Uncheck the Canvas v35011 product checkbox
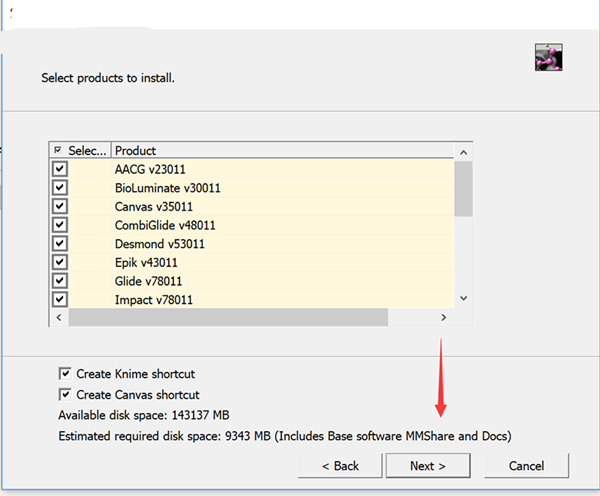 pos(60,206)
